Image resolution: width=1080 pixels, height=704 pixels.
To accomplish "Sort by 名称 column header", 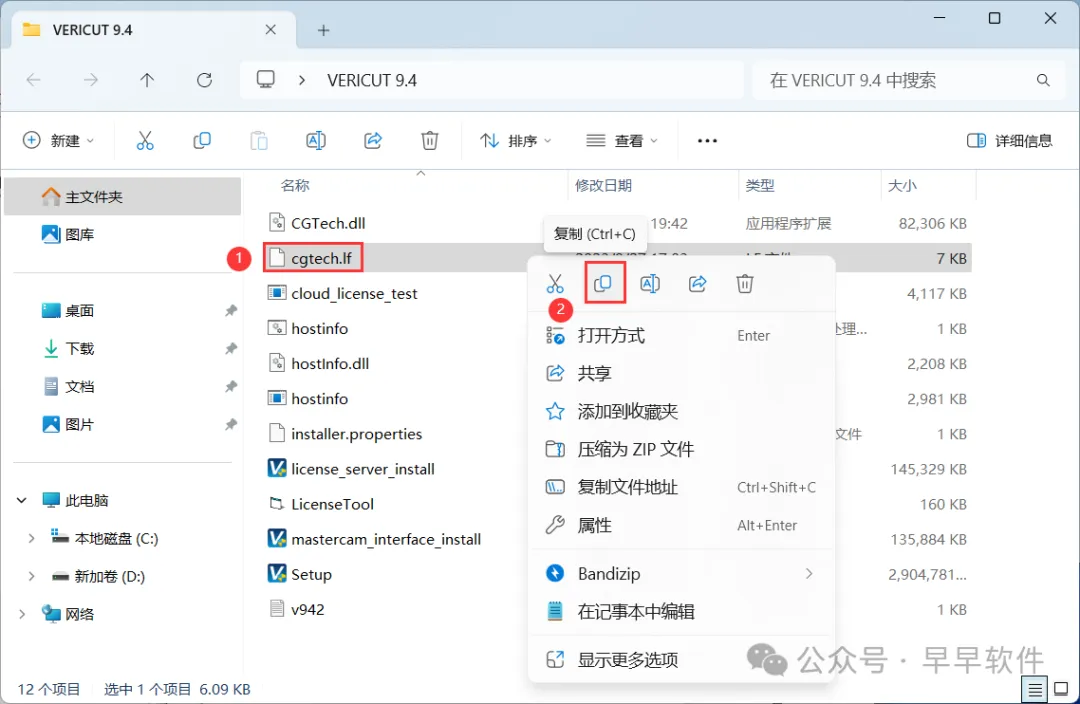I will (x=295, y=185).
